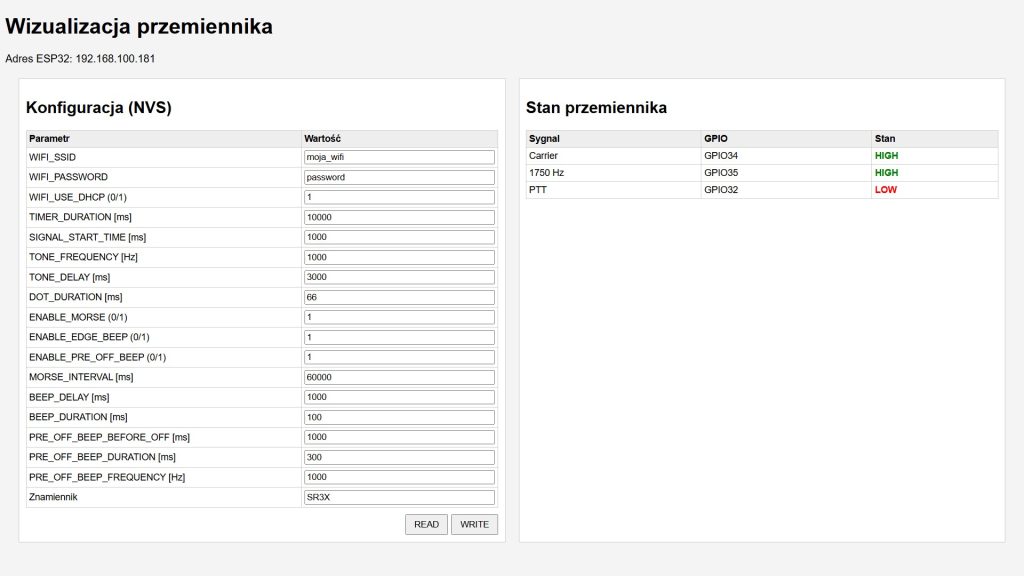Viewport: 1024px width, 576px height.
Task: Click the Znamiennik callsign field
Action: 399,497
